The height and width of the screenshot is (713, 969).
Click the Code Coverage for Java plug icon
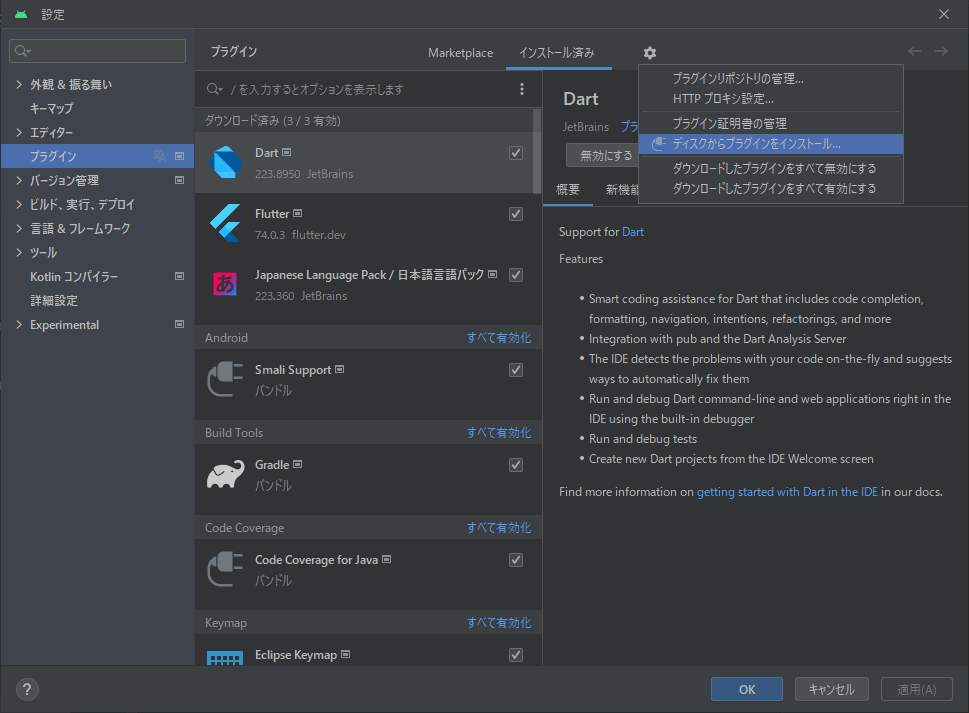225,570
